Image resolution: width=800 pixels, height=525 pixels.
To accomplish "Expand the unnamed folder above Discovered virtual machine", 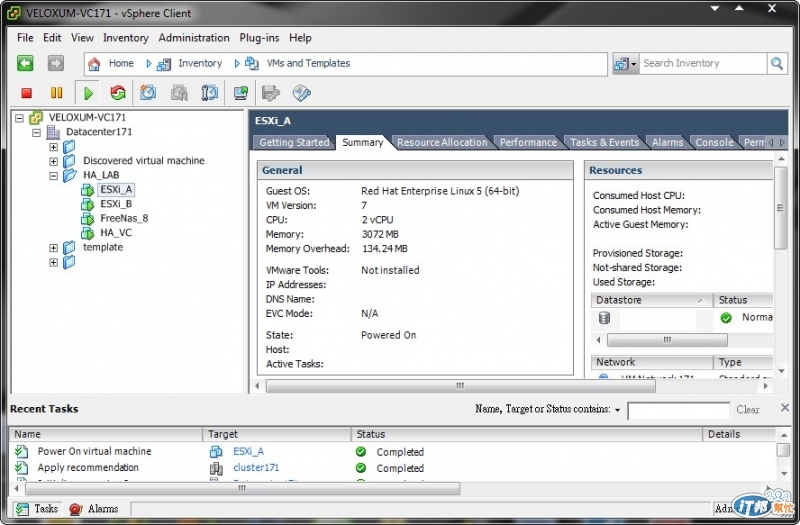I will [54, 147].
